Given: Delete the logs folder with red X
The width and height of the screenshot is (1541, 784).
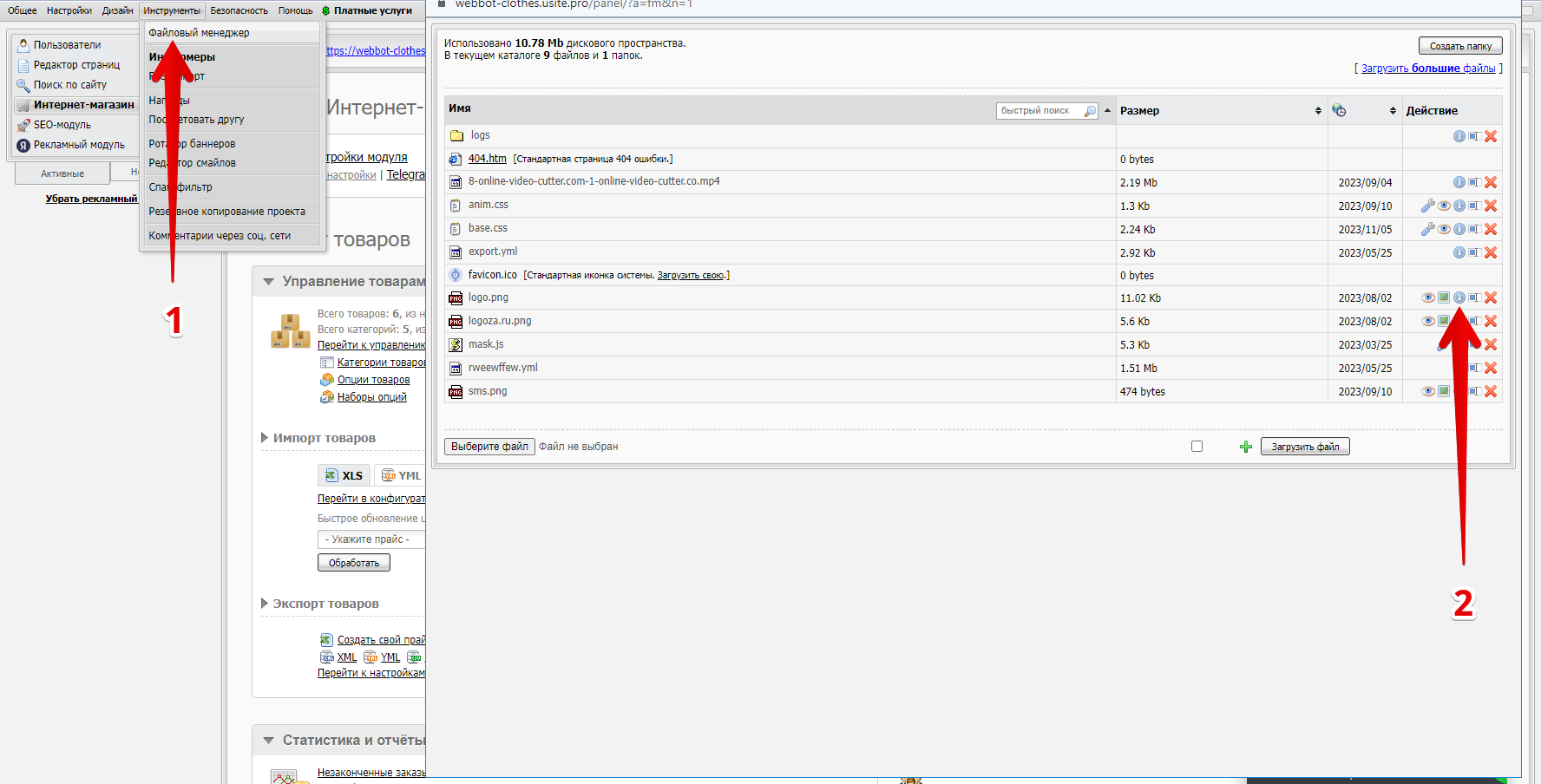Looking at the screenshot, I should click(x=1491, y=136).
